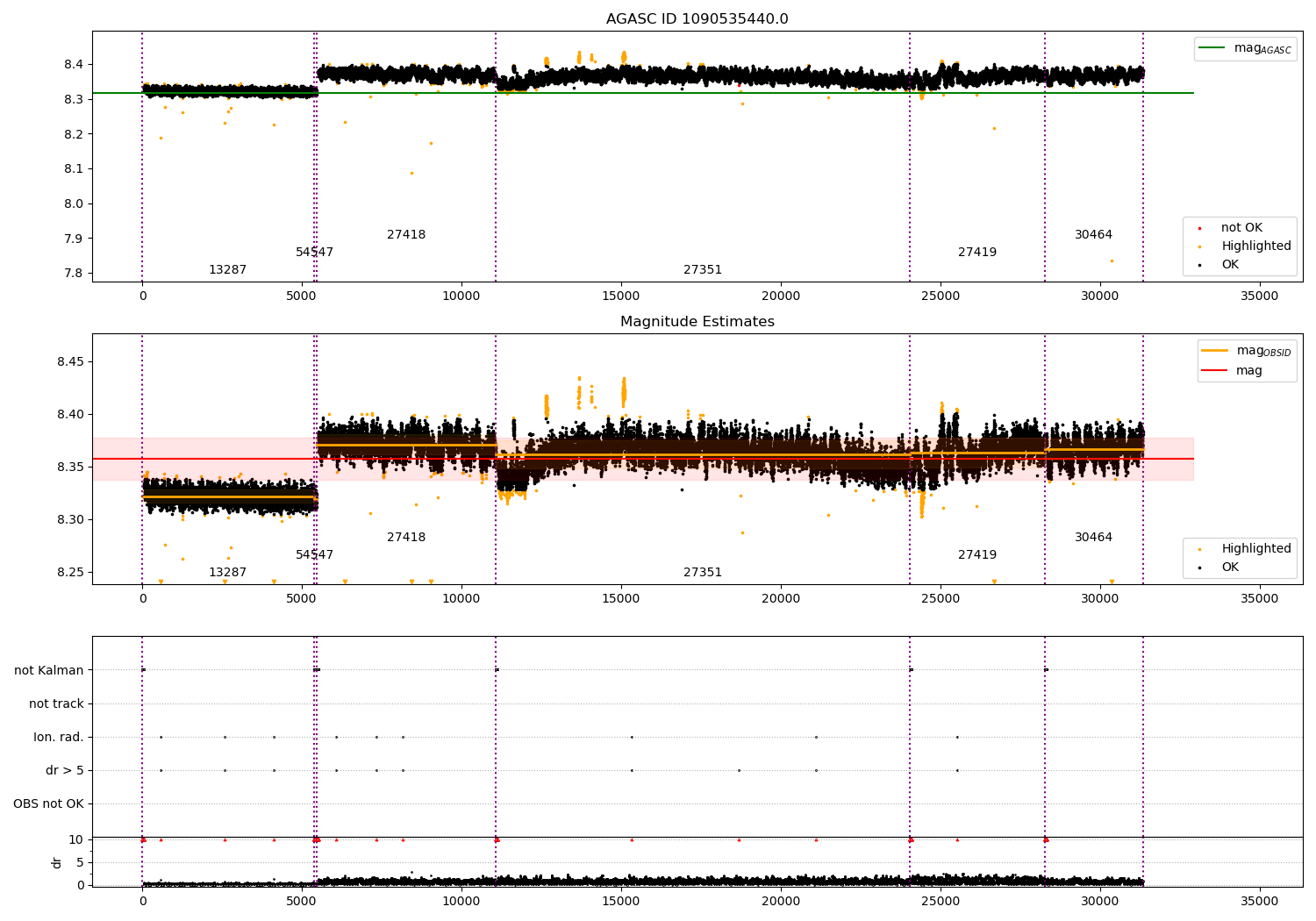The width and height of the screenshot is (1316, 921).
Task: Click 'OK' label in Magnitude Estimates legend
Action: point(1230,568)
